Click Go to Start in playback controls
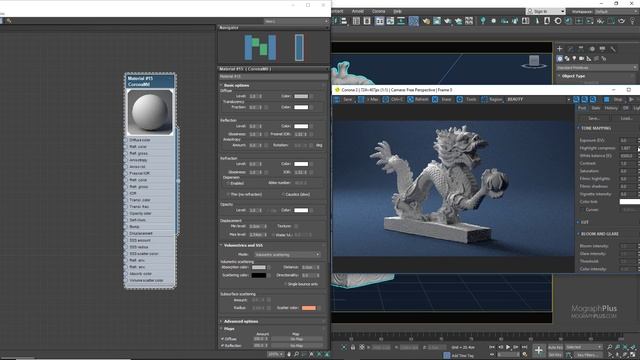Viewport: 640px width, 360px height. [492, 347]
